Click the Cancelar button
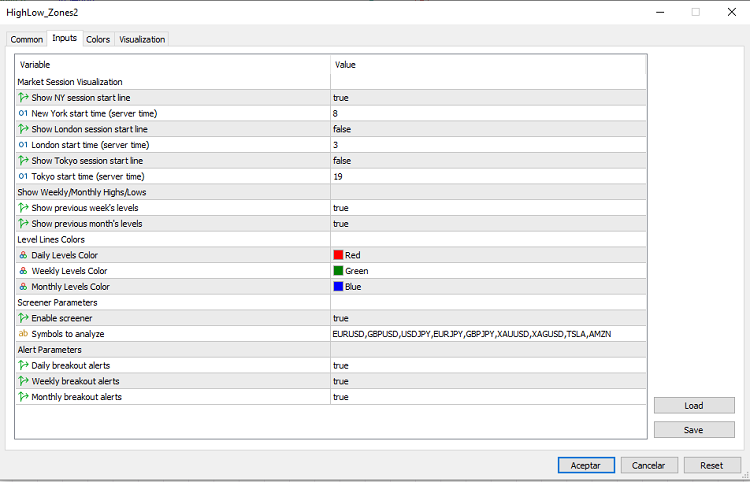This screenshot has width=750, height=482. coord(649,465)
